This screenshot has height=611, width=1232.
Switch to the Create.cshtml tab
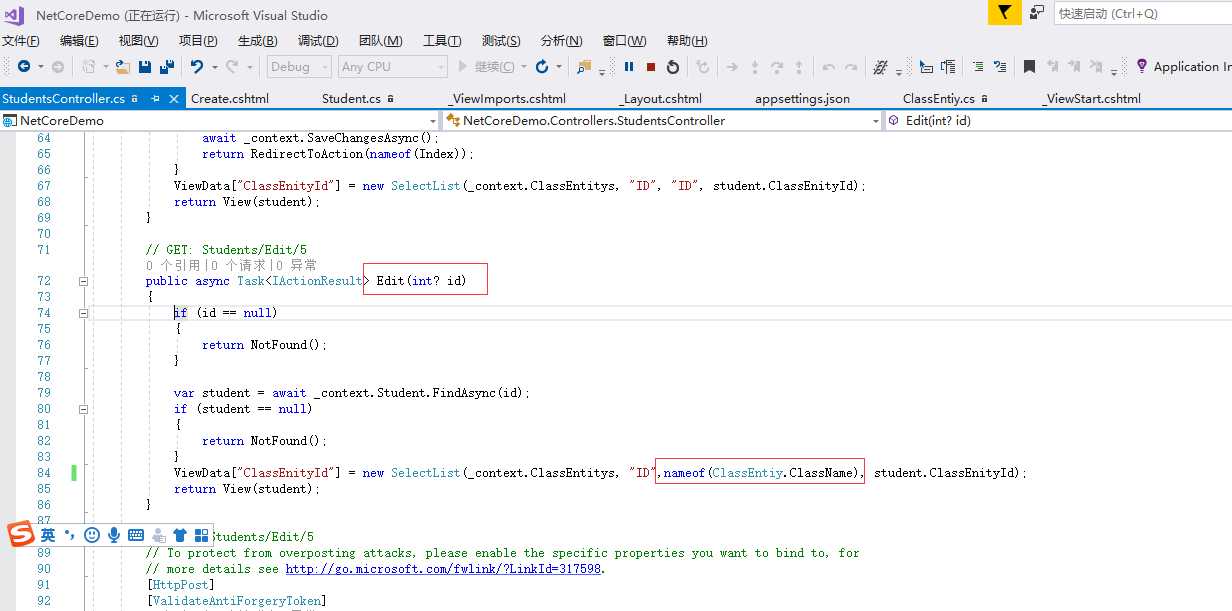pyautogui.click(x=230, y=99)
